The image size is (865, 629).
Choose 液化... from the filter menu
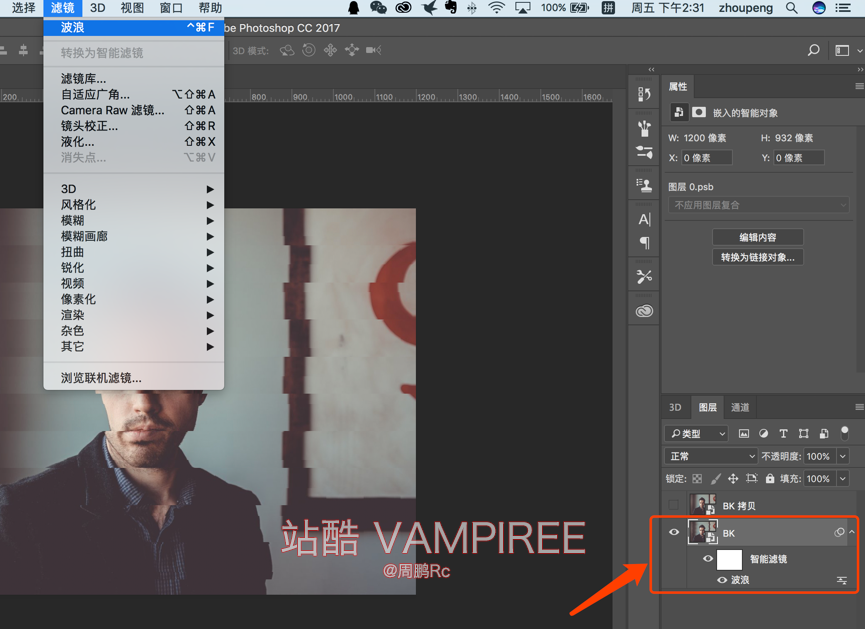point(134,142)
